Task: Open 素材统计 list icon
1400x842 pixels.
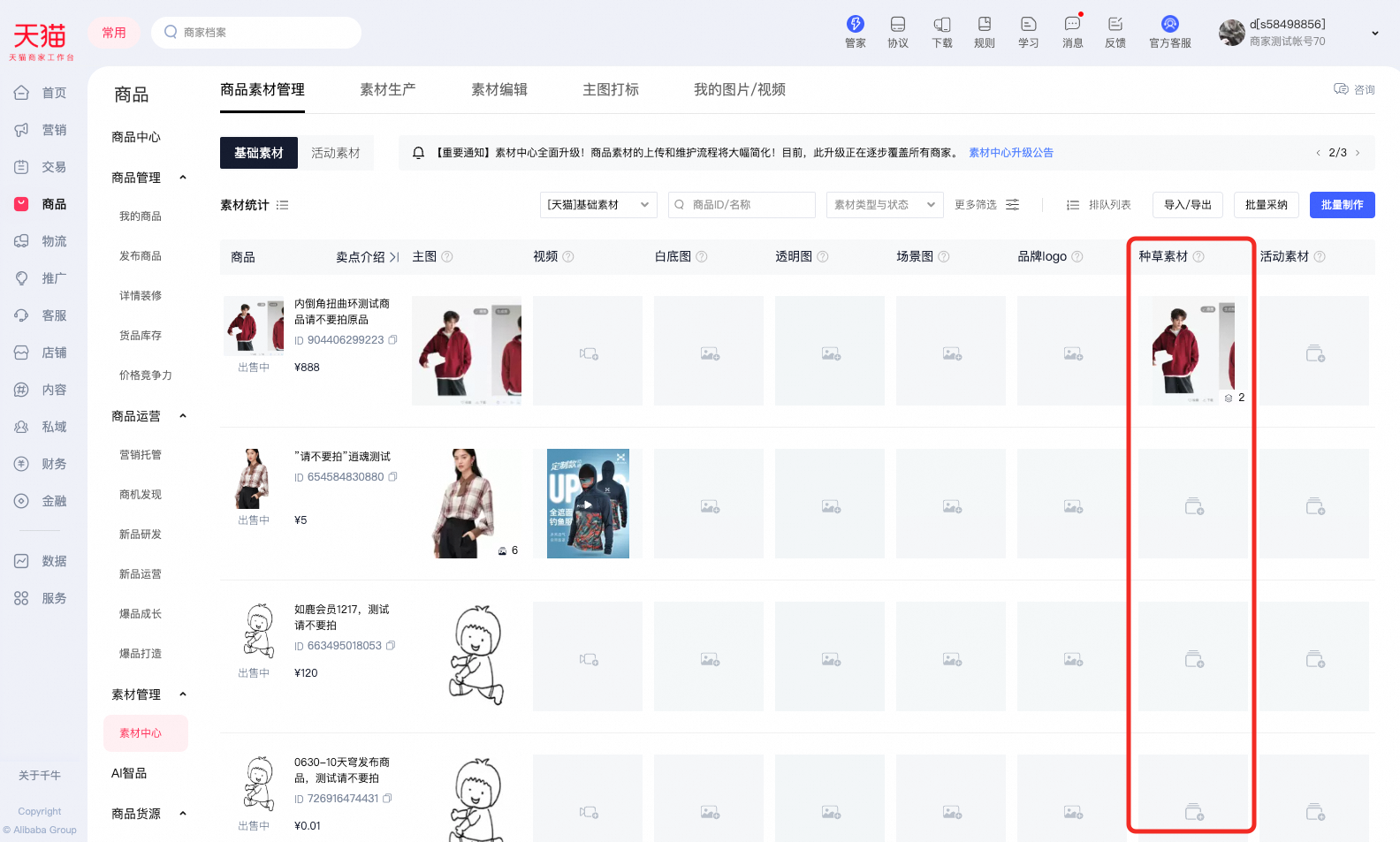Action: click(283, 205)
